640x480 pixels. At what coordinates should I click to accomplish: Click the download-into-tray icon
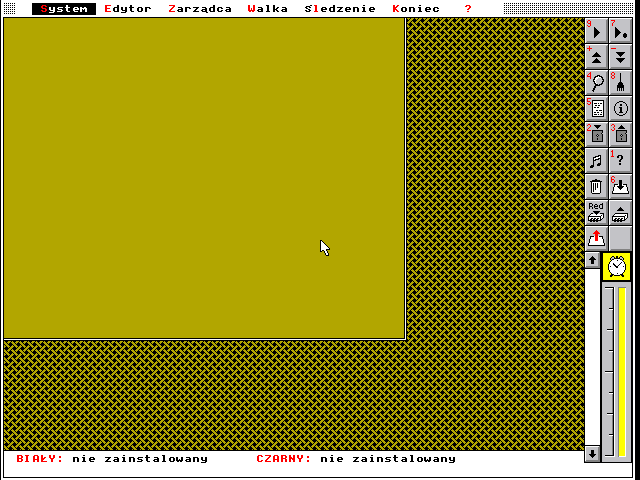[620, 186]
